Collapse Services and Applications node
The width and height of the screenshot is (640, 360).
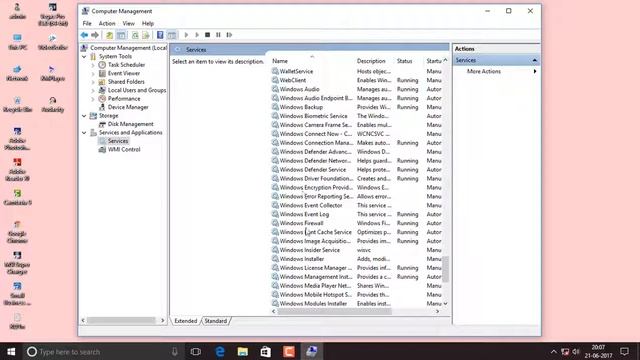(84, 133)
